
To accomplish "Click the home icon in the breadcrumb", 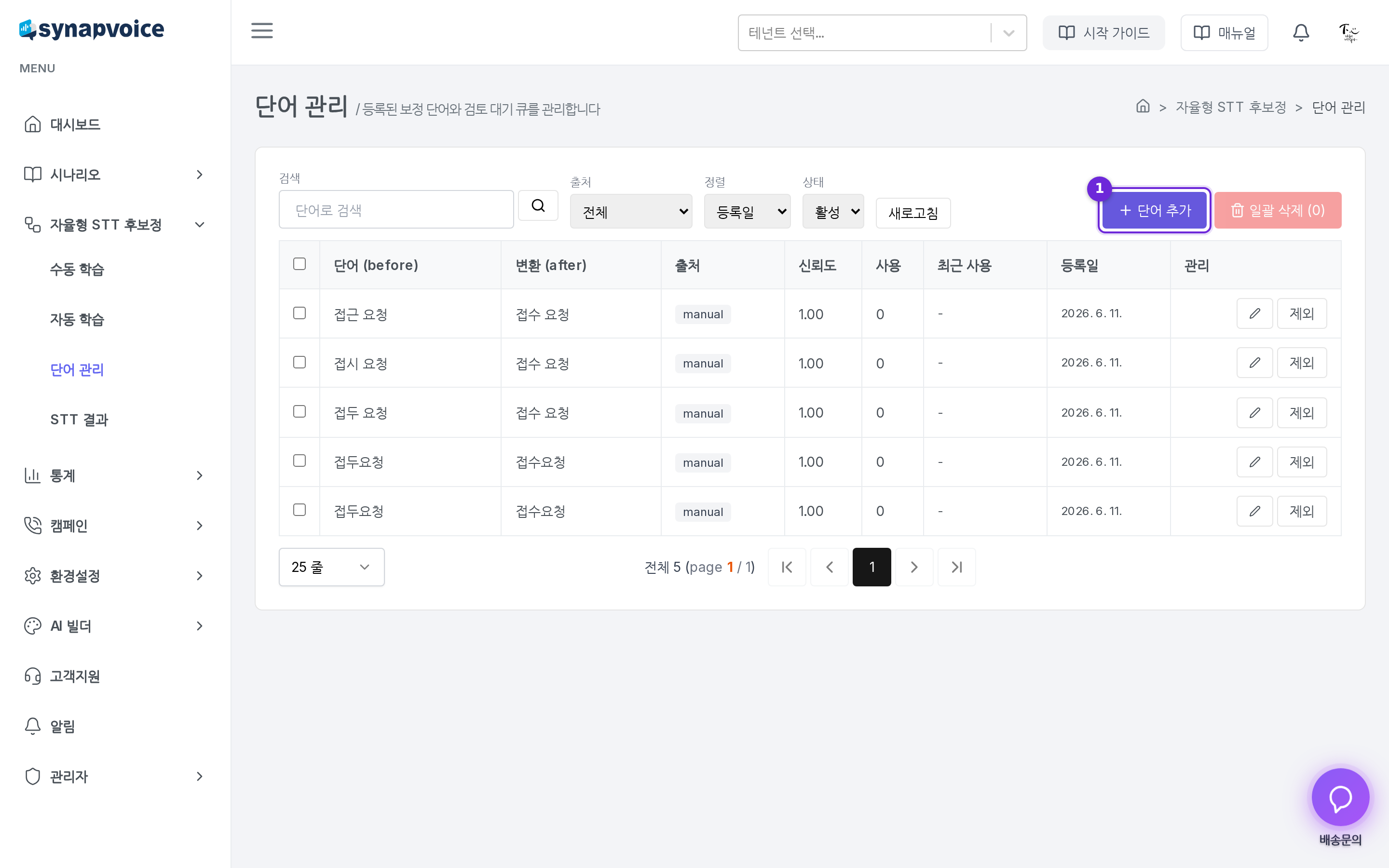I will click(x=1143, y=107).
